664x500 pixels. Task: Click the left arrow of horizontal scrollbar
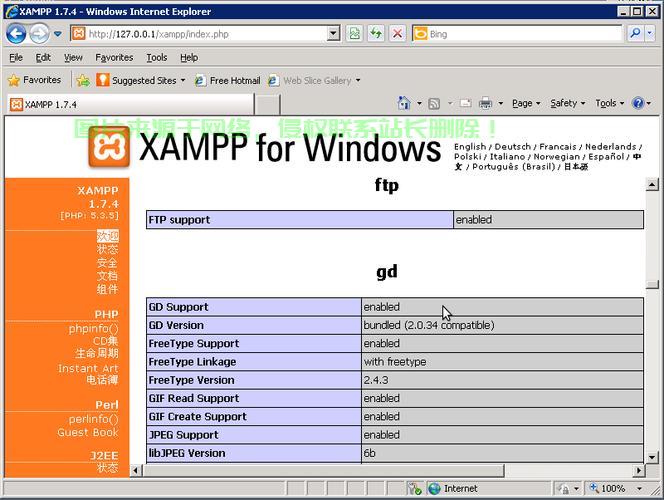136,470
